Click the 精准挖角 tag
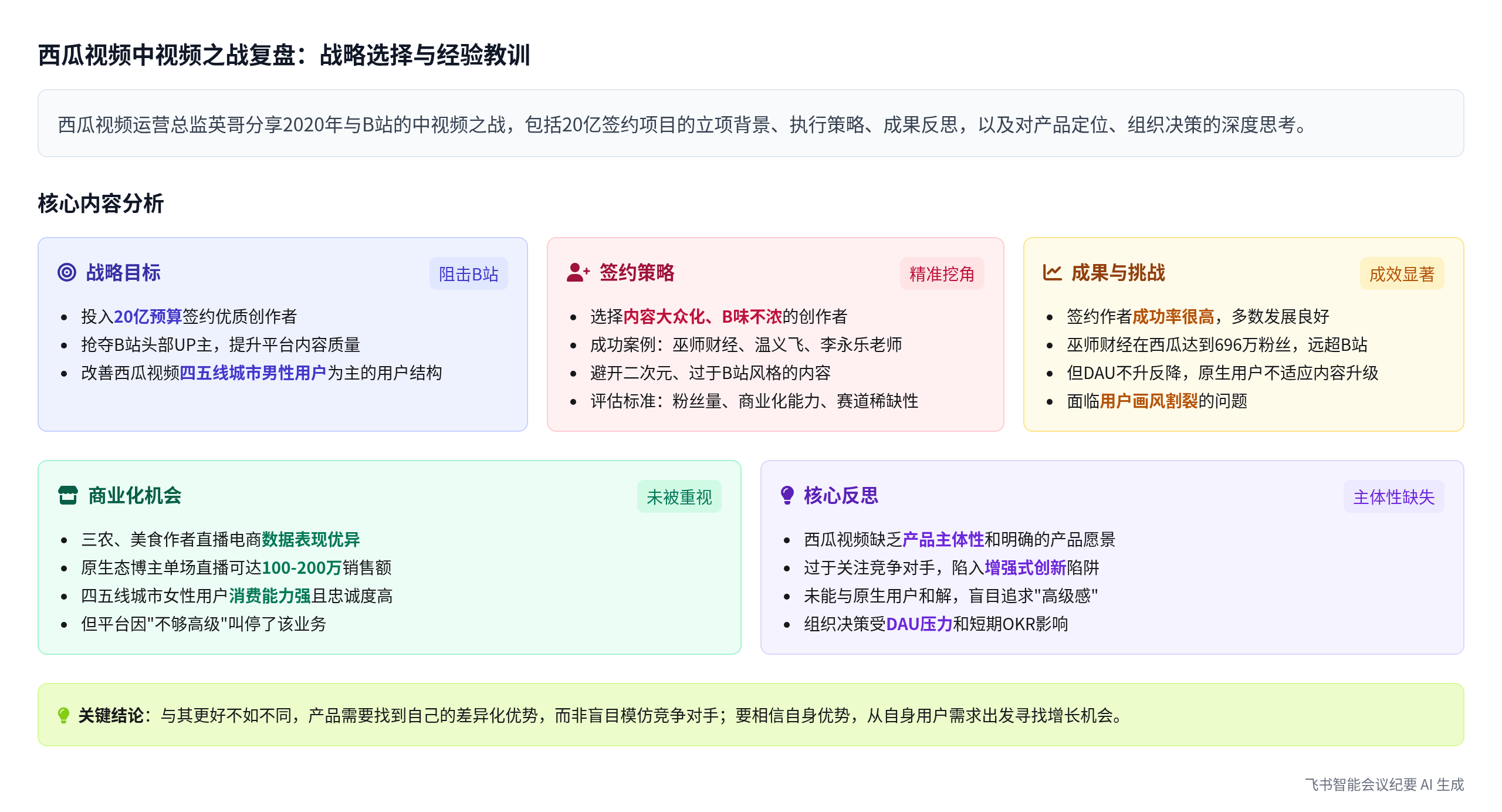 [x=942, y=274]
